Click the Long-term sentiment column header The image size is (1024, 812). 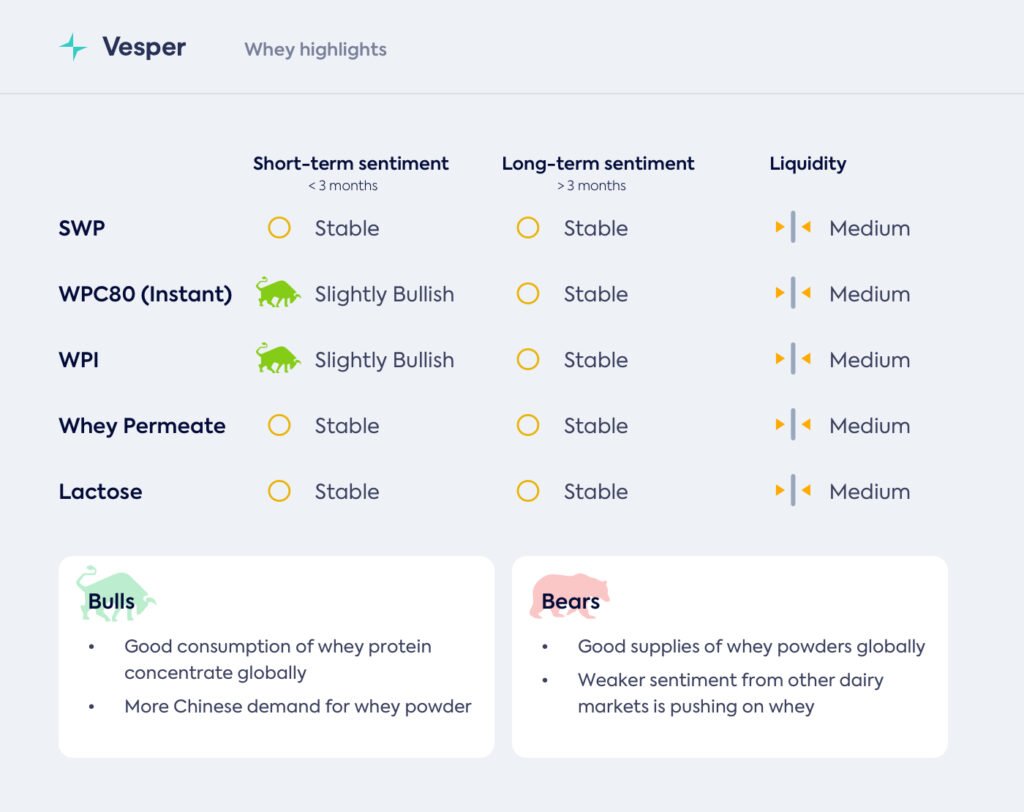[x=598, y=163]
